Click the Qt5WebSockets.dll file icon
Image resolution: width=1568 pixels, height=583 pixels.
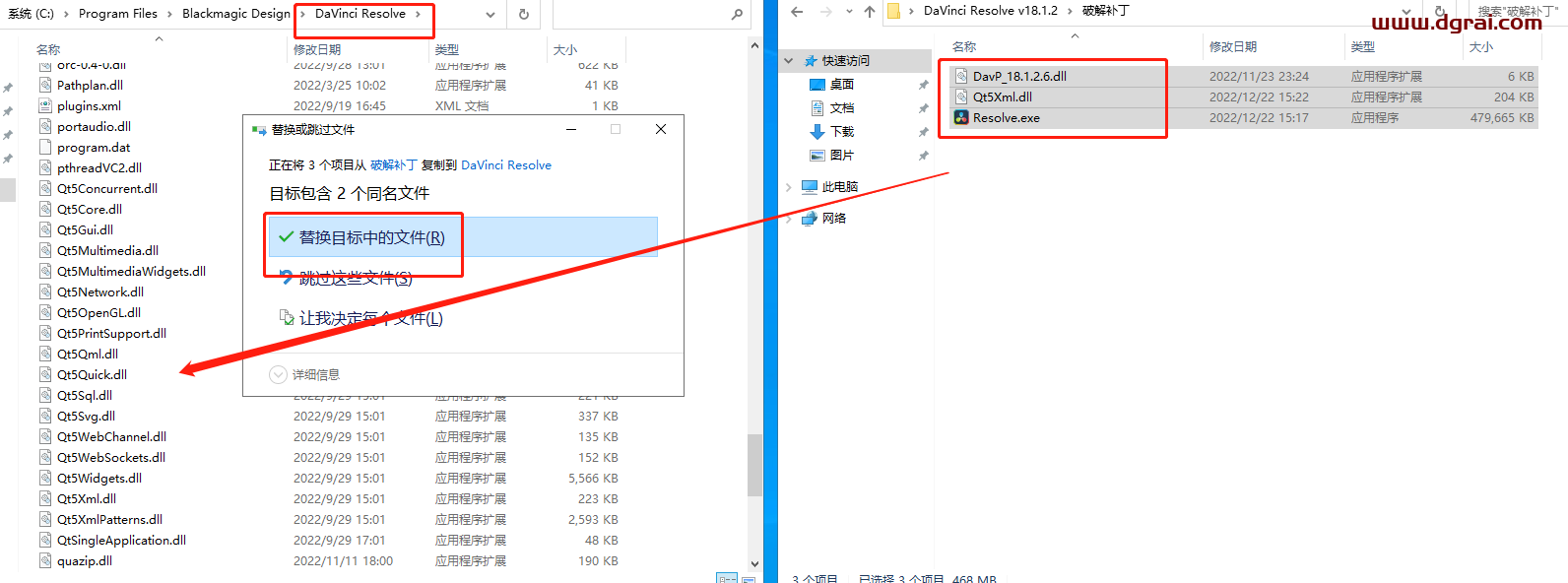(45, 457)
